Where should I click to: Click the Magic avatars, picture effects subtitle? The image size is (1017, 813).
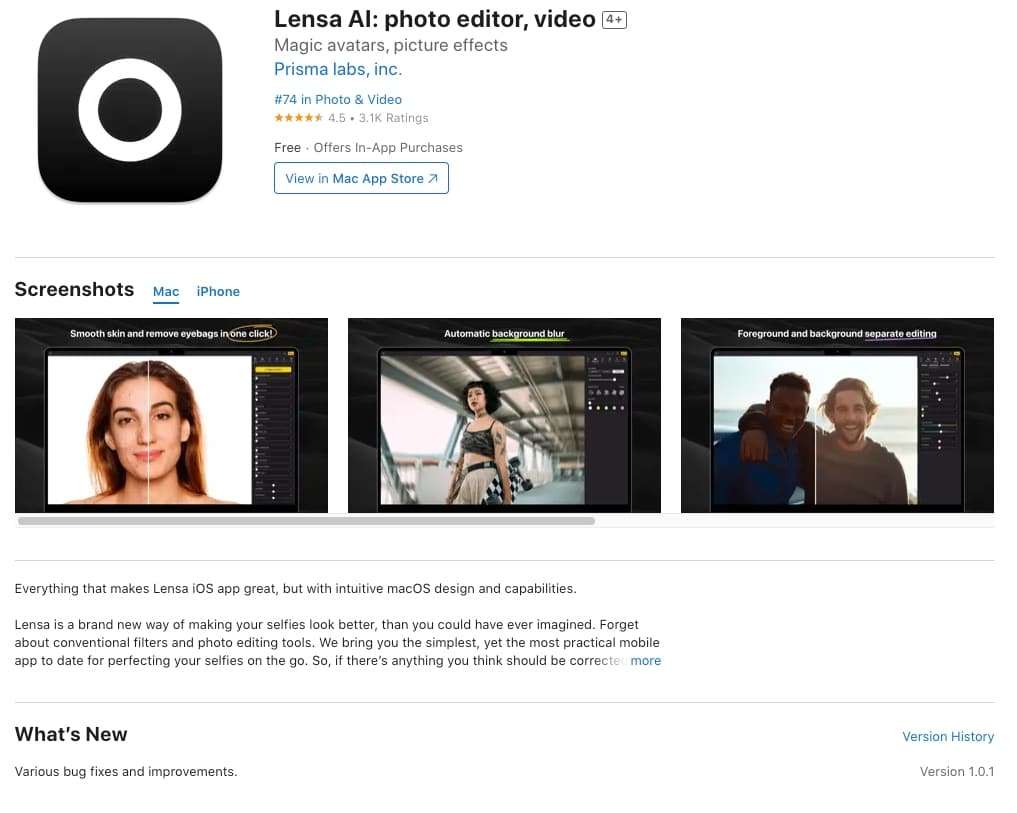(391, 45)
